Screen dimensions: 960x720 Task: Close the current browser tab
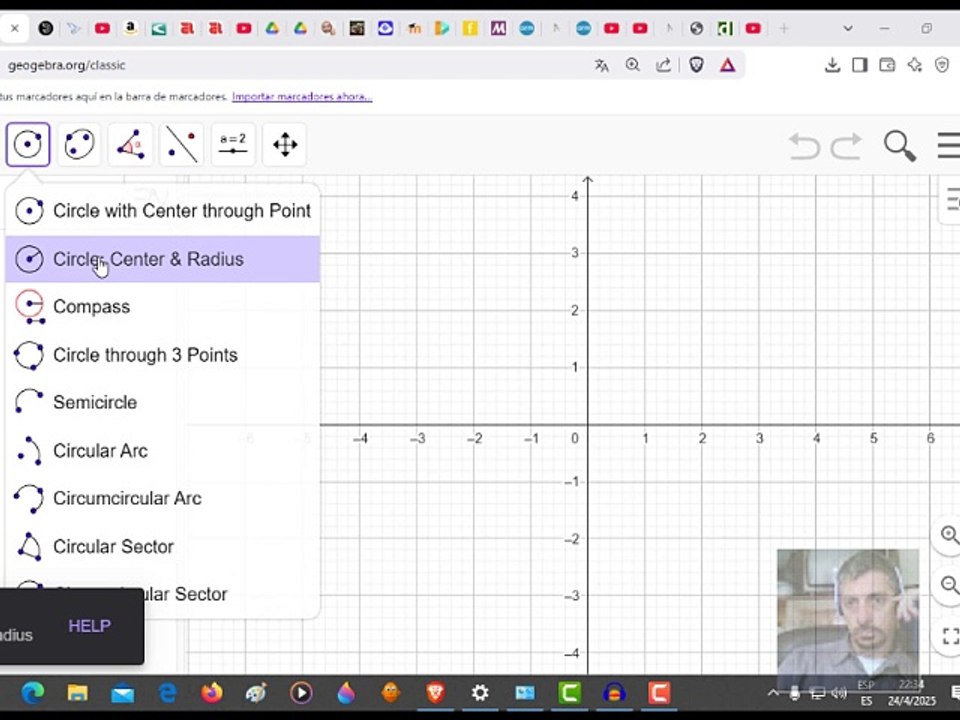(15, 28)
